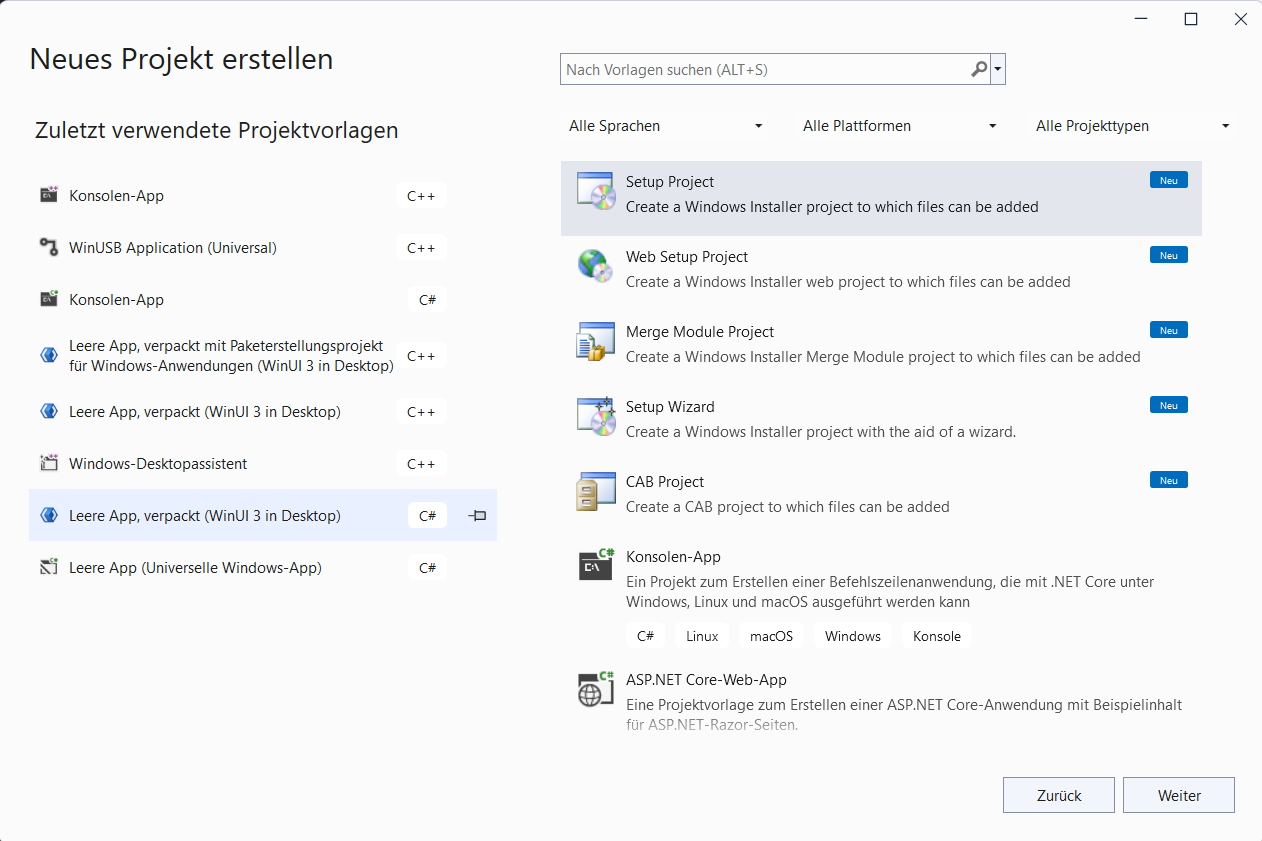The width and height of the screenshot is (1262, 841).
Task: Click the Neu badge beside Setup Wizard
Action: point(1169,405)
